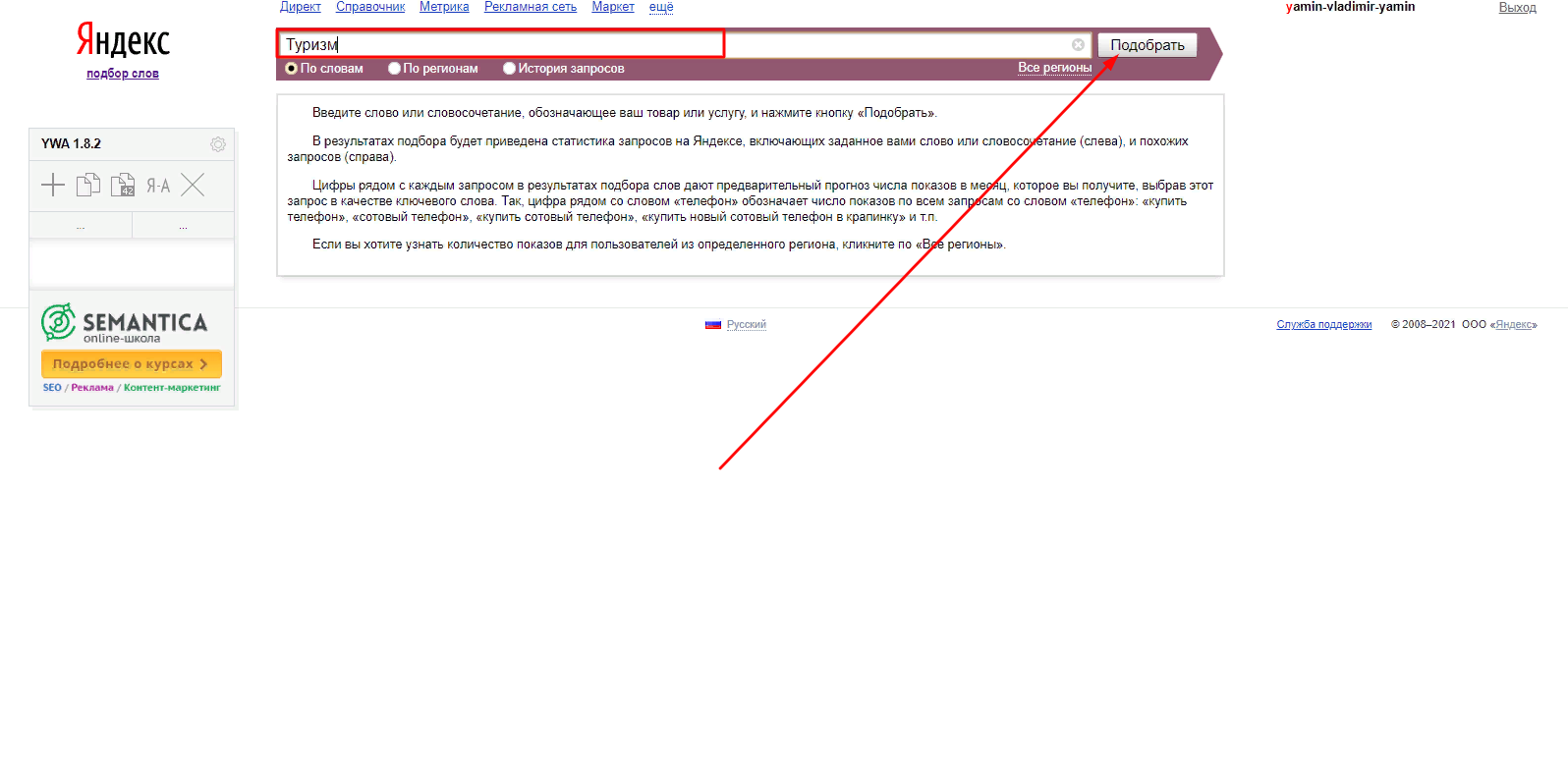The image size is (1568, 764).
Task: Clear the search field with the round x
Action: point(1078,45)
